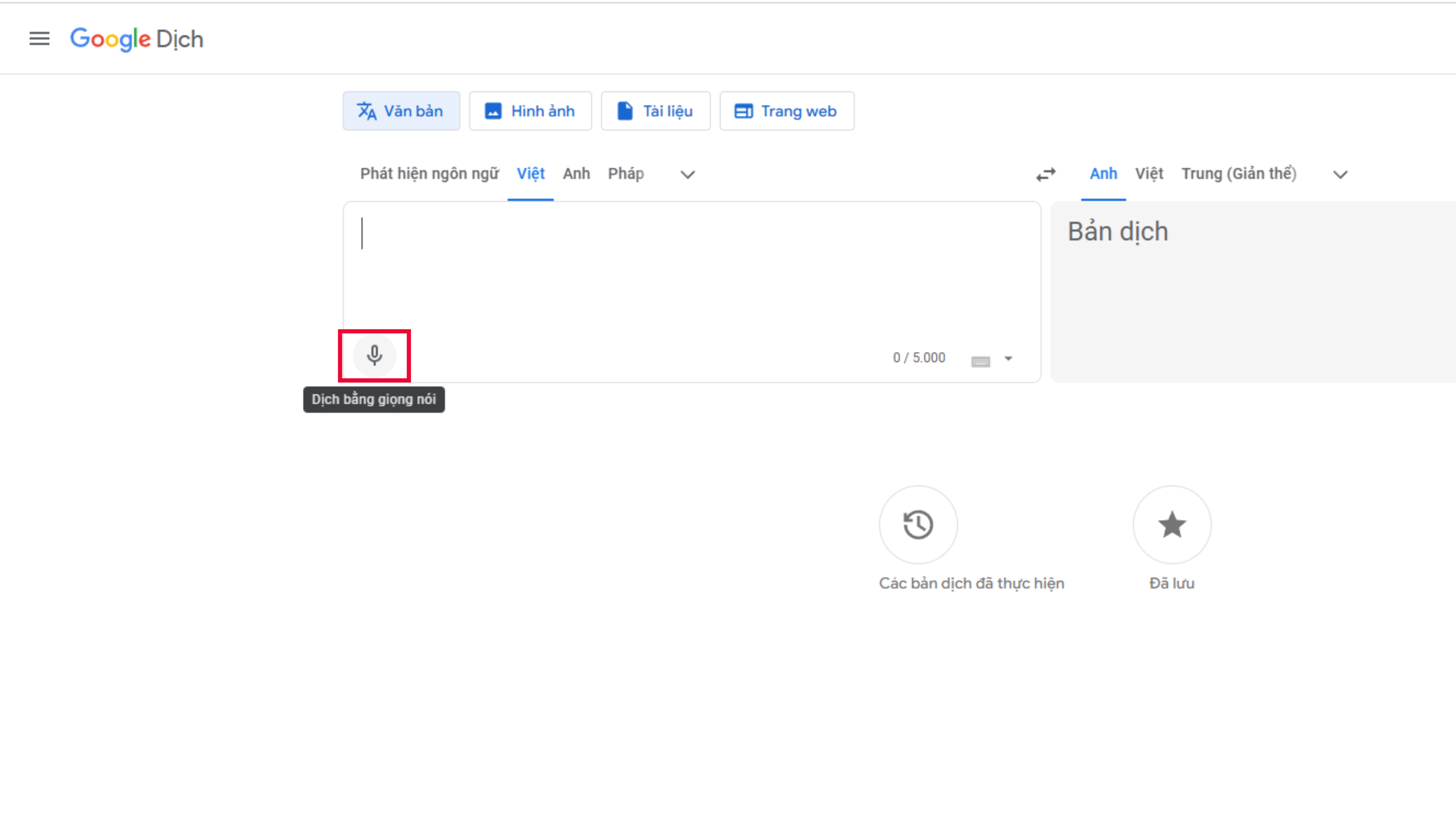
Task: Select Việt as source language
Action: (x=530, y=174)
